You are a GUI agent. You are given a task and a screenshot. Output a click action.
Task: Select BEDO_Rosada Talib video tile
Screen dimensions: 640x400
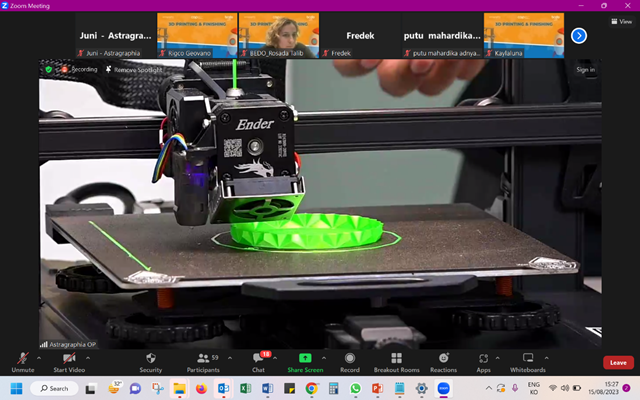tap(279, 36)
